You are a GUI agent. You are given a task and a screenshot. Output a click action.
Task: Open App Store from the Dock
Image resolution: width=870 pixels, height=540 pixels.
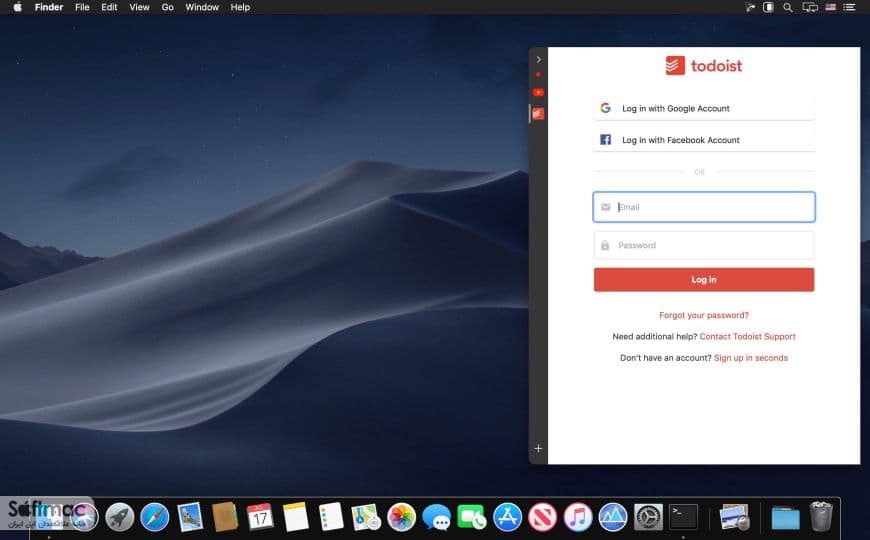click(x=507, y=517)
